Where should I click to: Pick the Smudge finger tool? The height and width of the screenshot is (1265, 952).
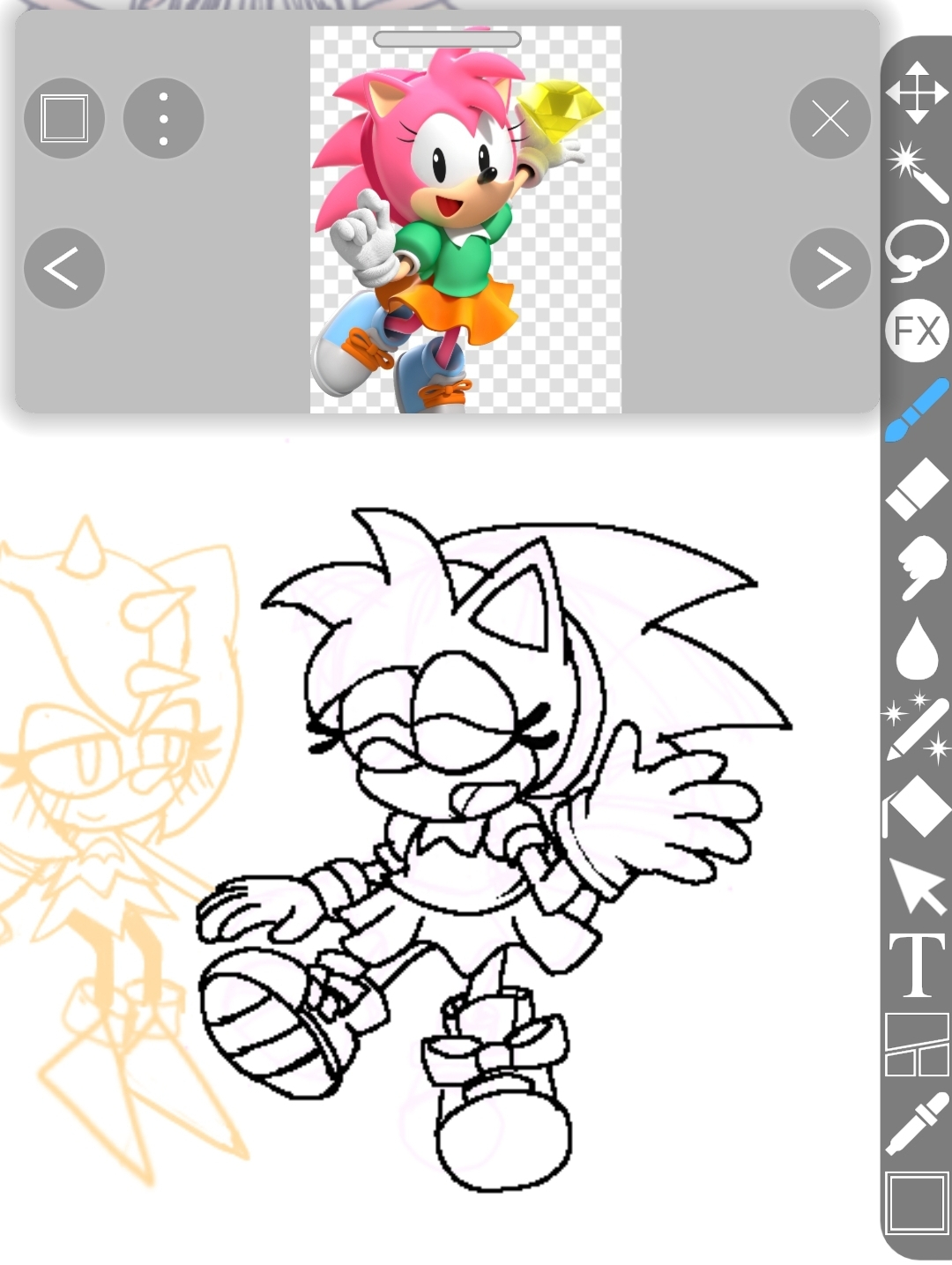click(x=917, y=568)
